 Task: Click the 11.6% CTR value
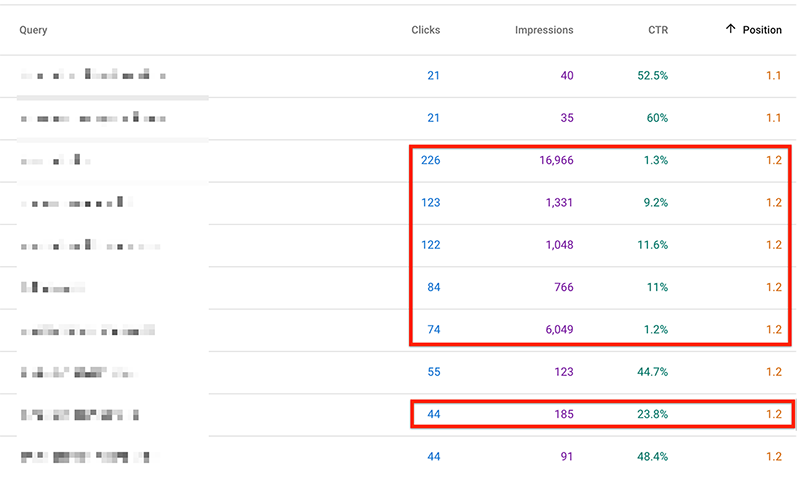coord(653,245)
